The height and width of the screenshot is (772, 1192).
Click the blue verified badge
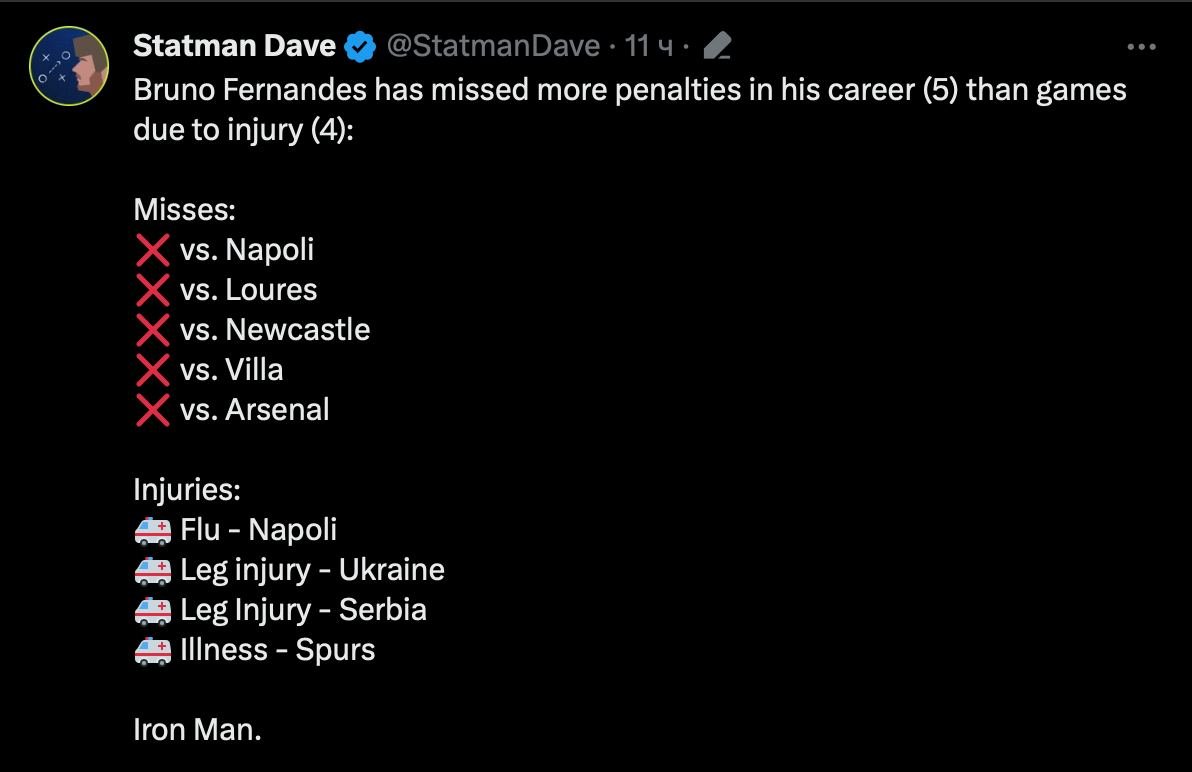coord(360,46)
